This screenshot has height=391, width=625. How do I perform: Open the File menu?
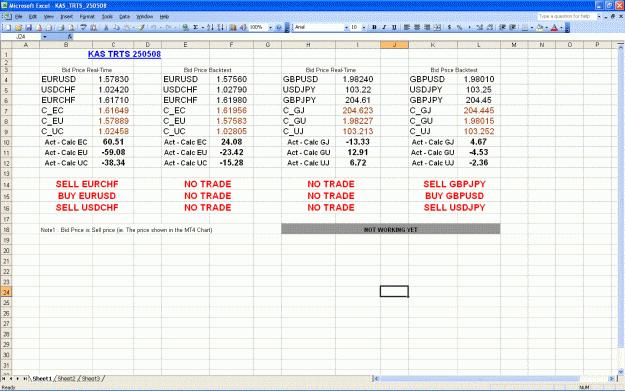(19, 17)
